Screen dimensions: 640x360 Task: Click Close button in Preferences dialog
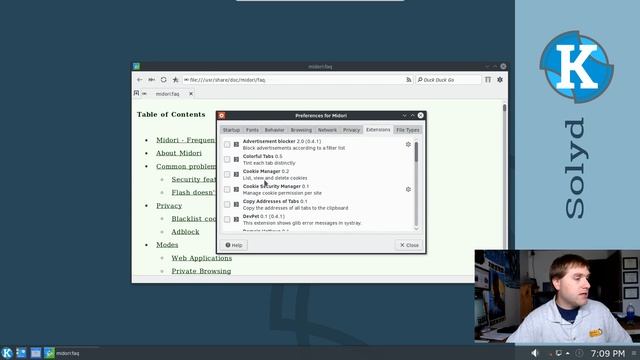tap(409, 245)
